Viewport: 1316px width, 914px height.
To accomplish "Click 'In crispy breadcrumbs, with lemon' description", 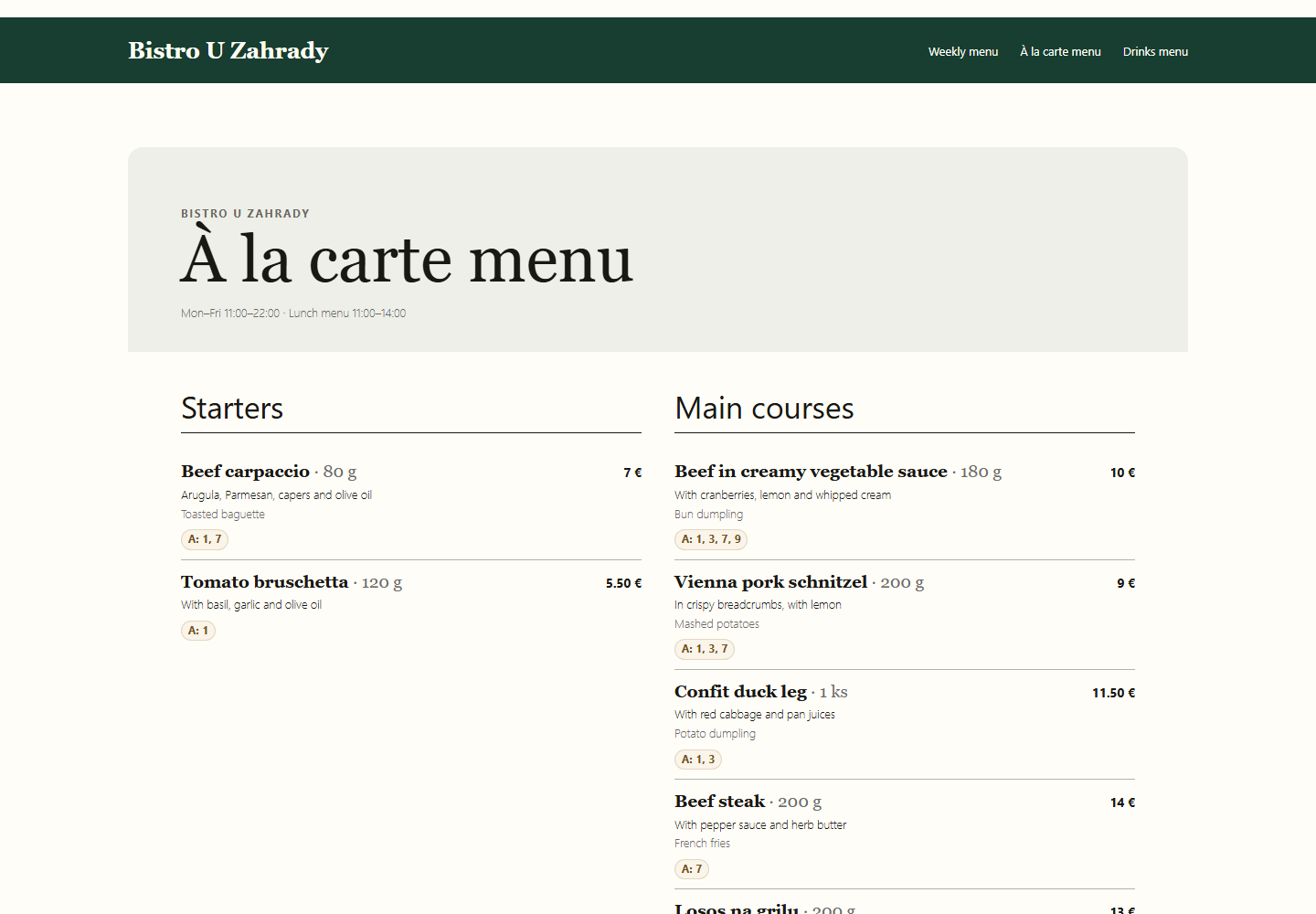I will pos(758,604).
